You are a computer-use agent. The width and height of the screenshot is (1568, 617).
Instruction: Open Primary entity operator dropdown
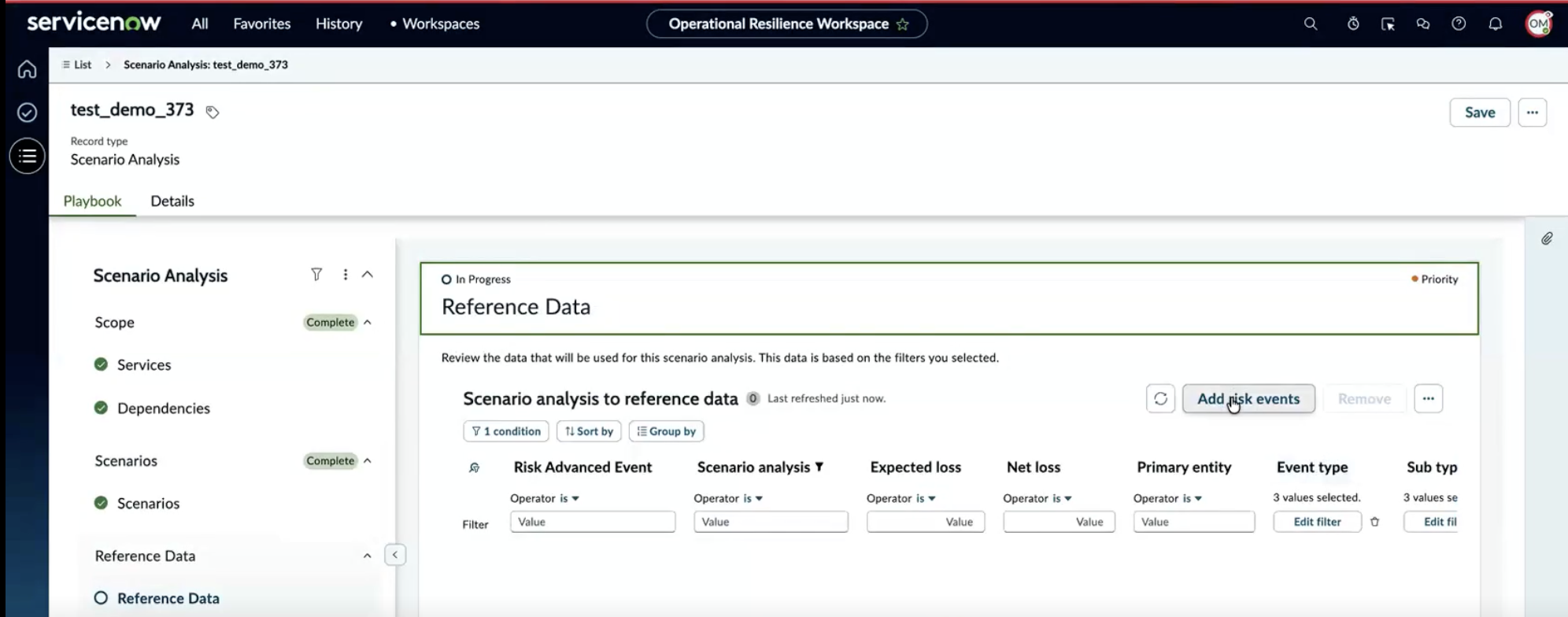(1193, 498)
